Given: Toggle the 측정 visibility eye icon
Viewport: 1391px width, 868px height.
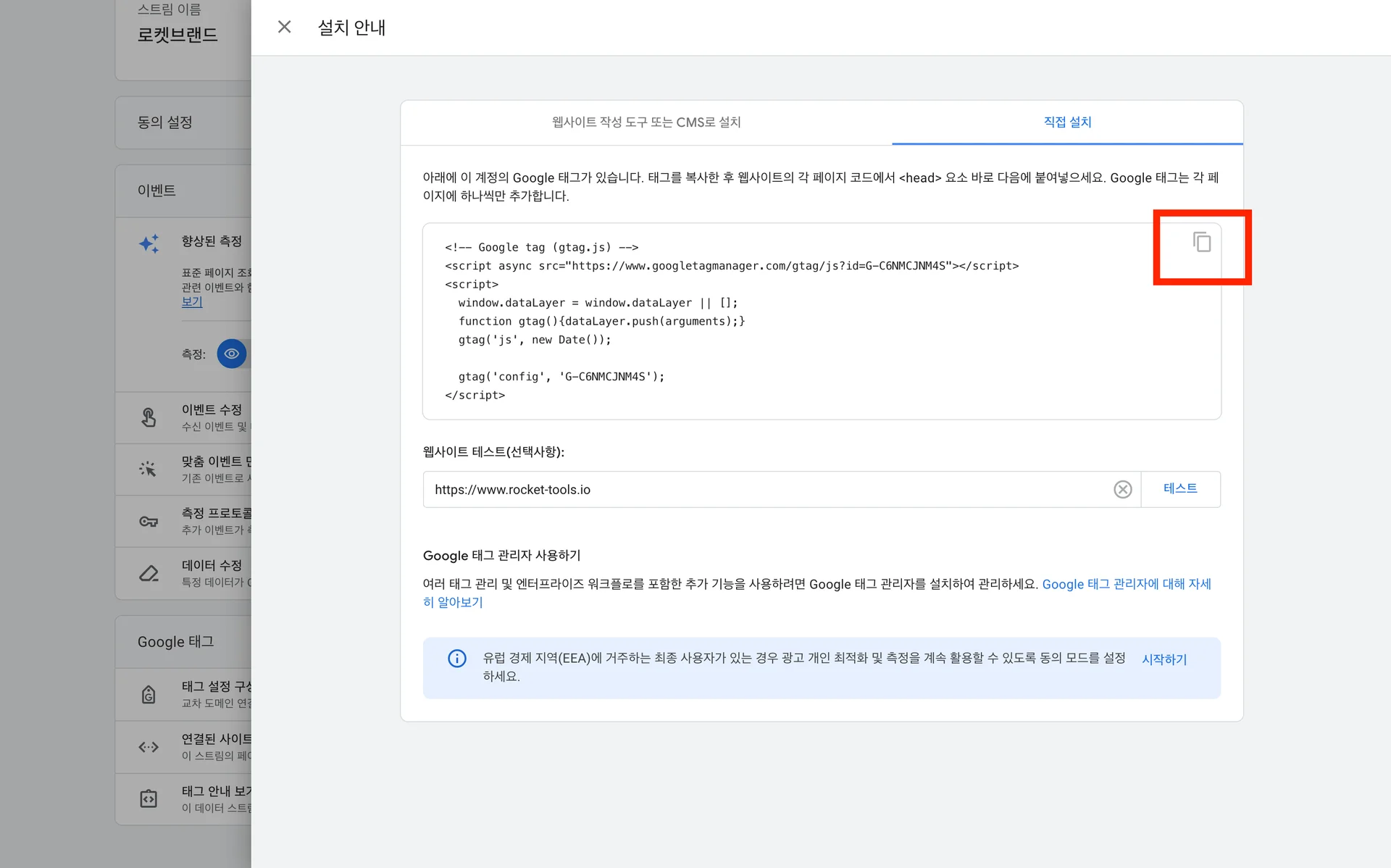Looking at the screenshot, I should [x=232, y=354].
